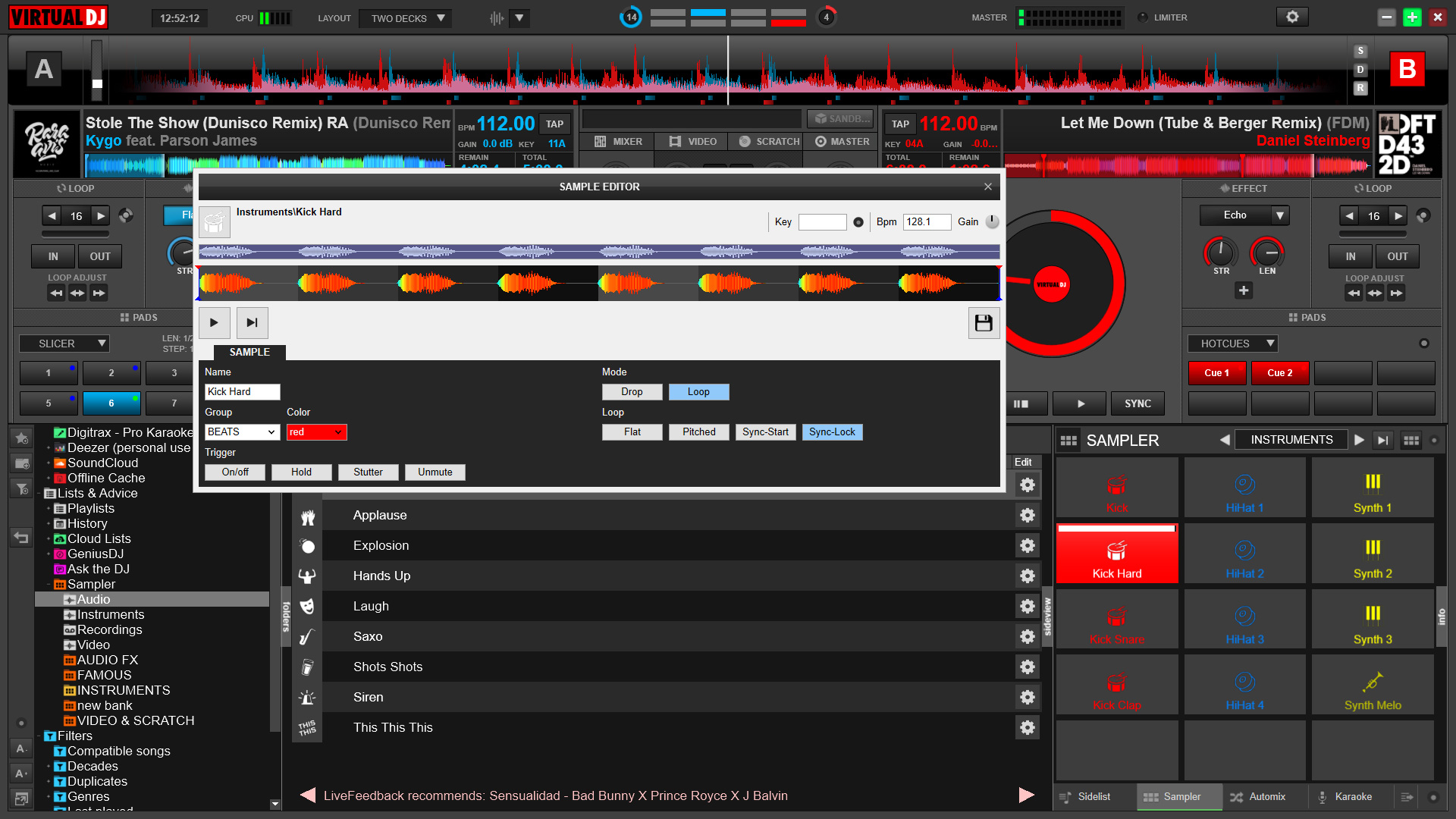
Task: Trigger the HiHat 1 sampler pad
Action: tap(1244, 488)
